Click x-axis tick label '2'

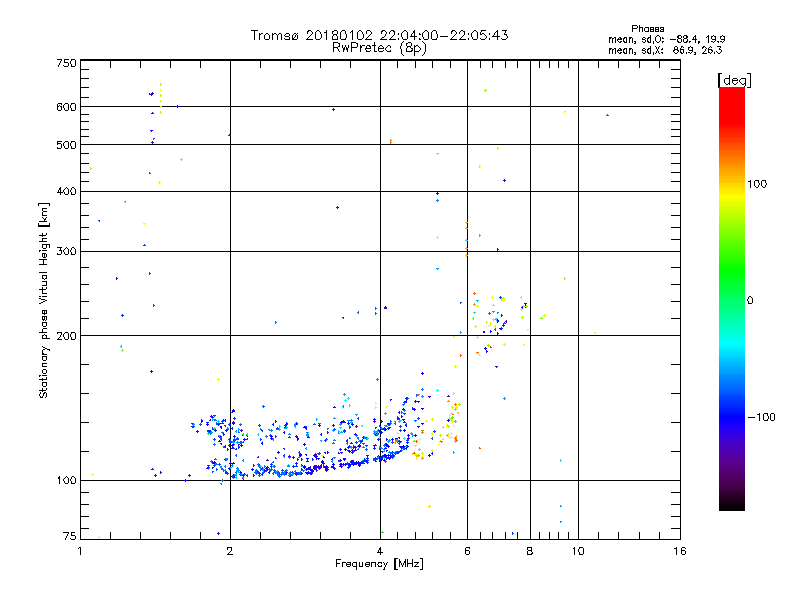230,551
